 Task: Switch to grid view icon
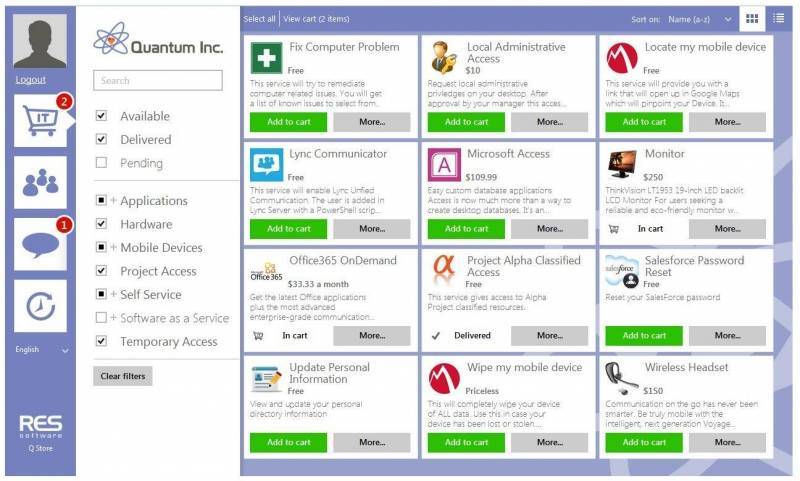752,19
